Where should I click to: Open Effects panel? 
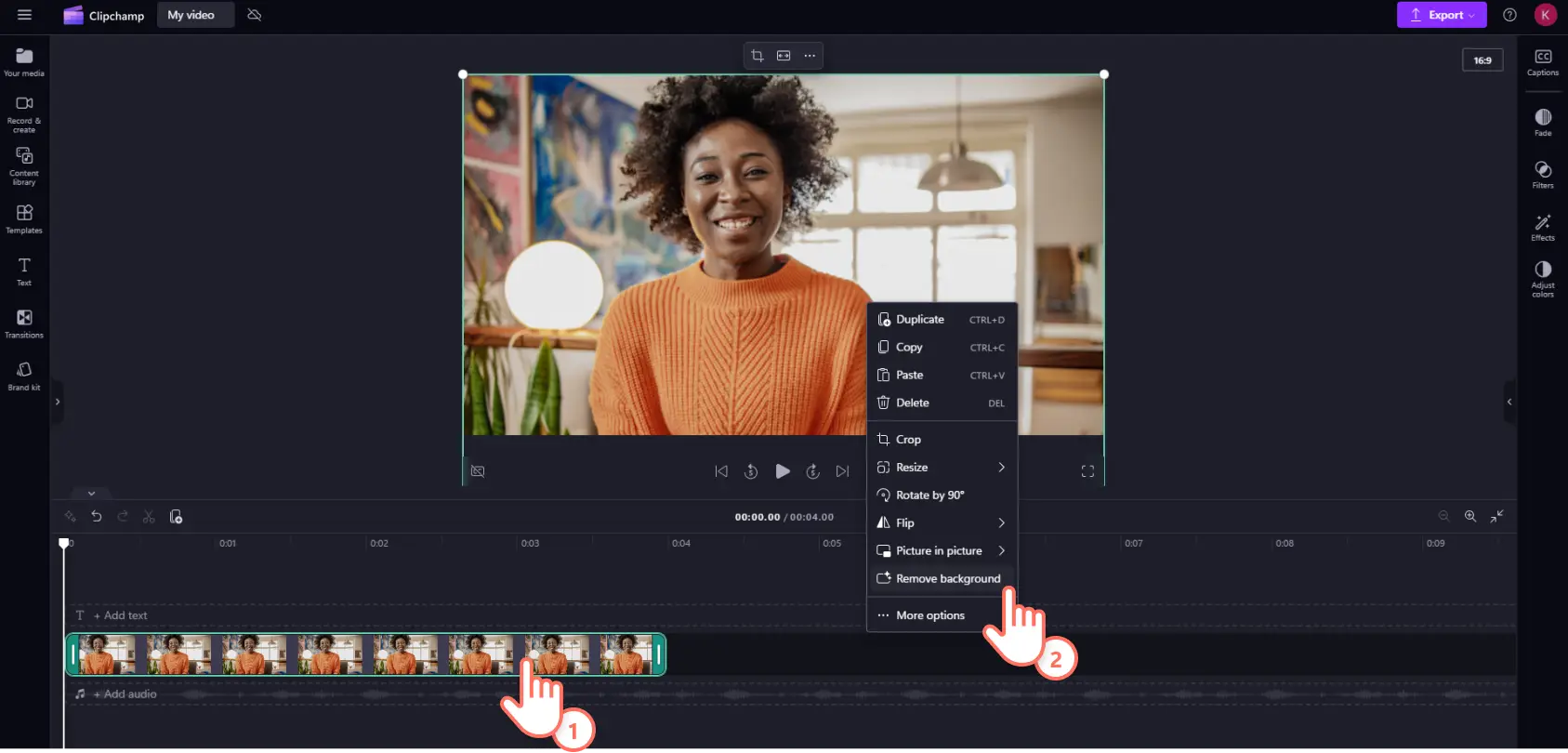pos(1543,227)
